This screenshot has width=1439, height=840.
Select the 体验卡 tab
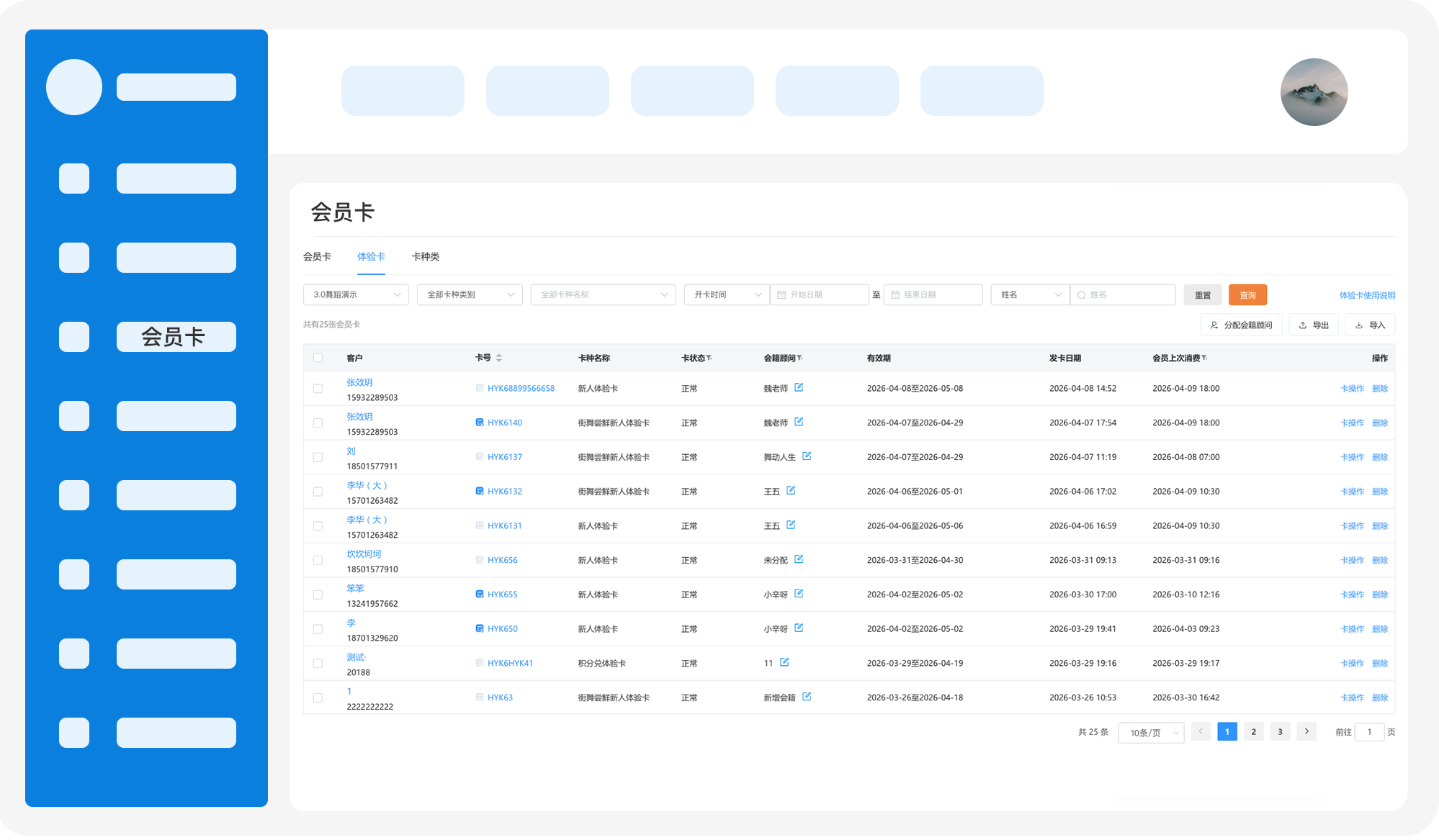371,257
